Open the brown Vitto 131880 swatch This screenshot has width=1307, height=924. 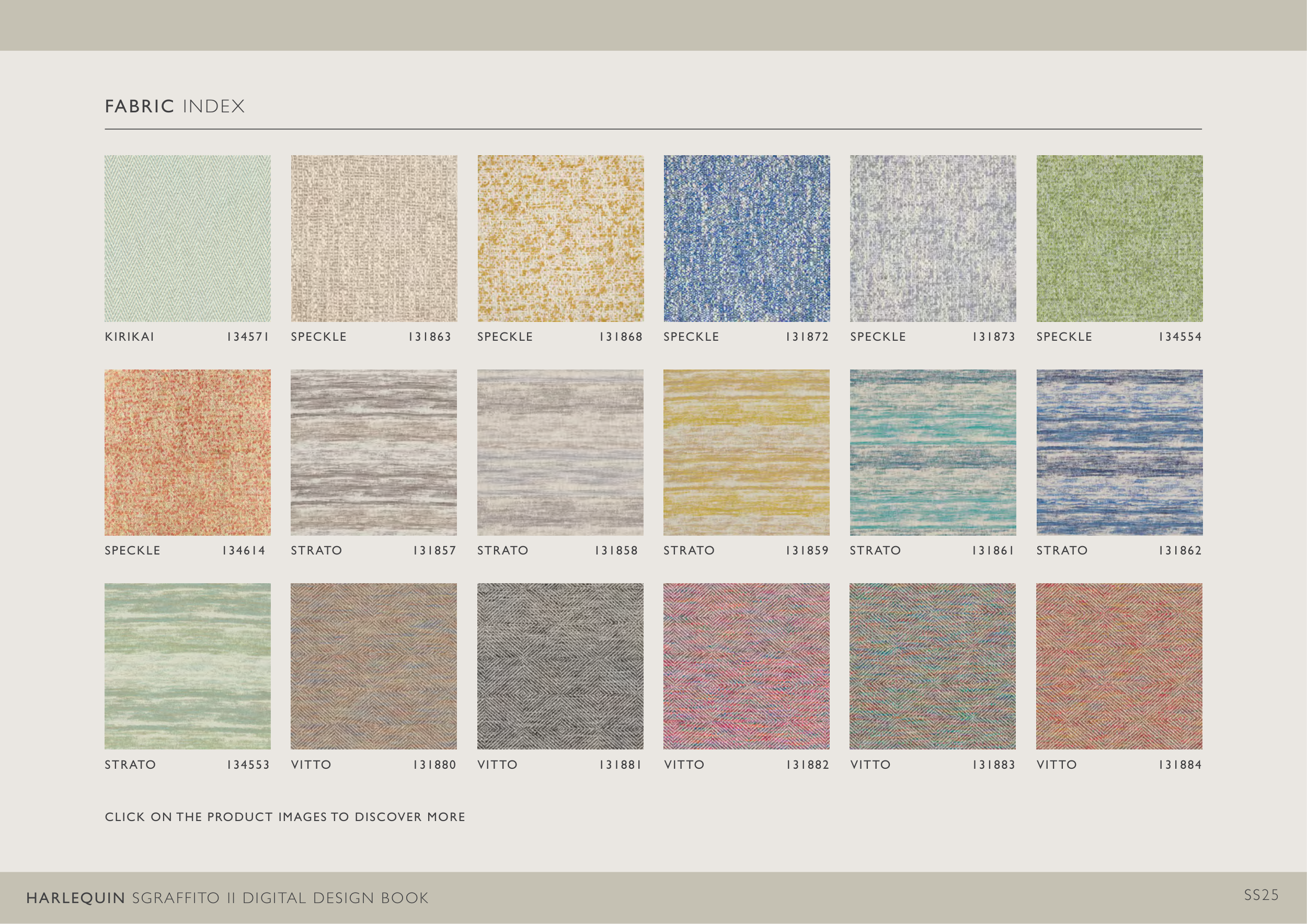[x=373, y=666]
